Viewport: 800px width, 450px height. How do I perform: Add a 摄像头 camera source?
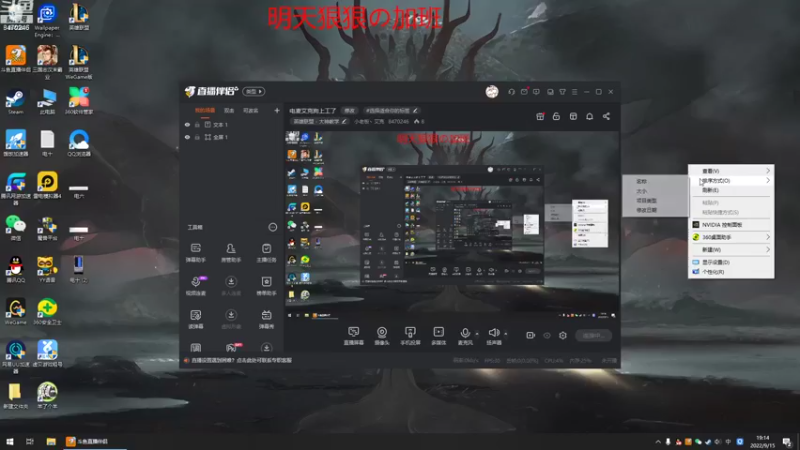pos(382,336)
